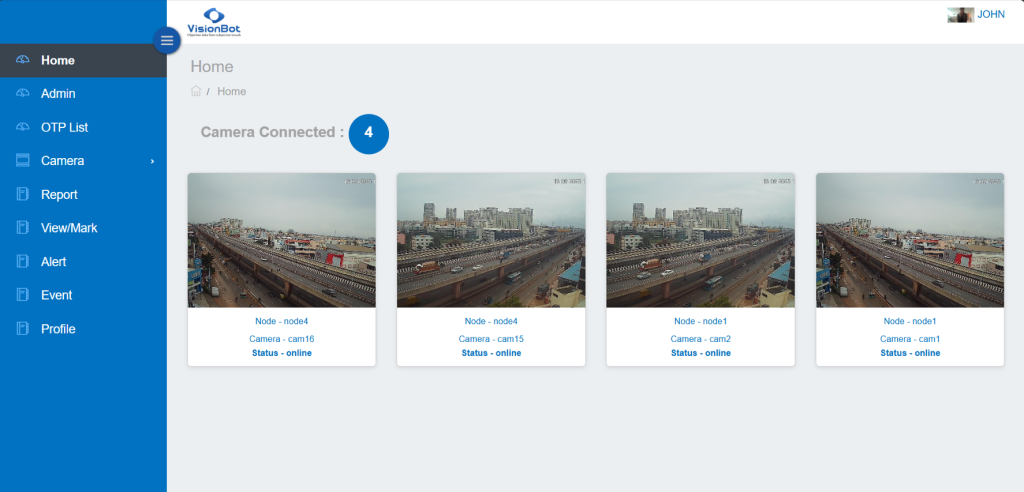
Task: Open the JOHN user account menu
Action: pos(990,14)
